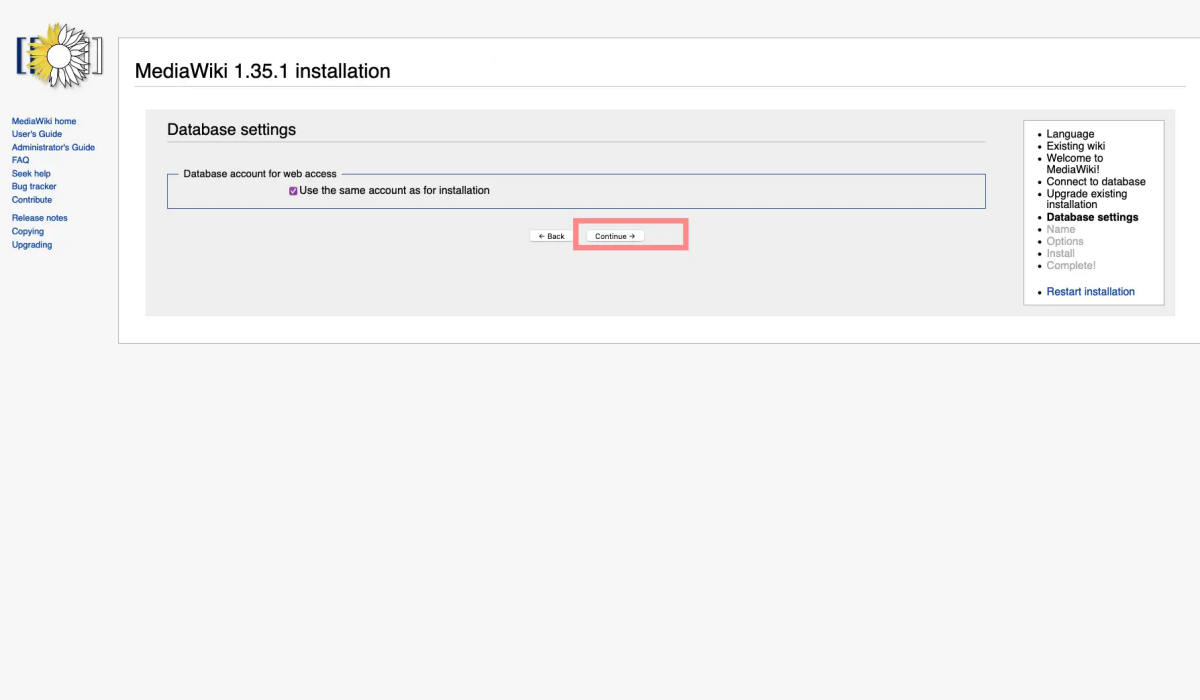
Task: Toggle 'Use the same account as for installation'
Action: click(293, 191)
